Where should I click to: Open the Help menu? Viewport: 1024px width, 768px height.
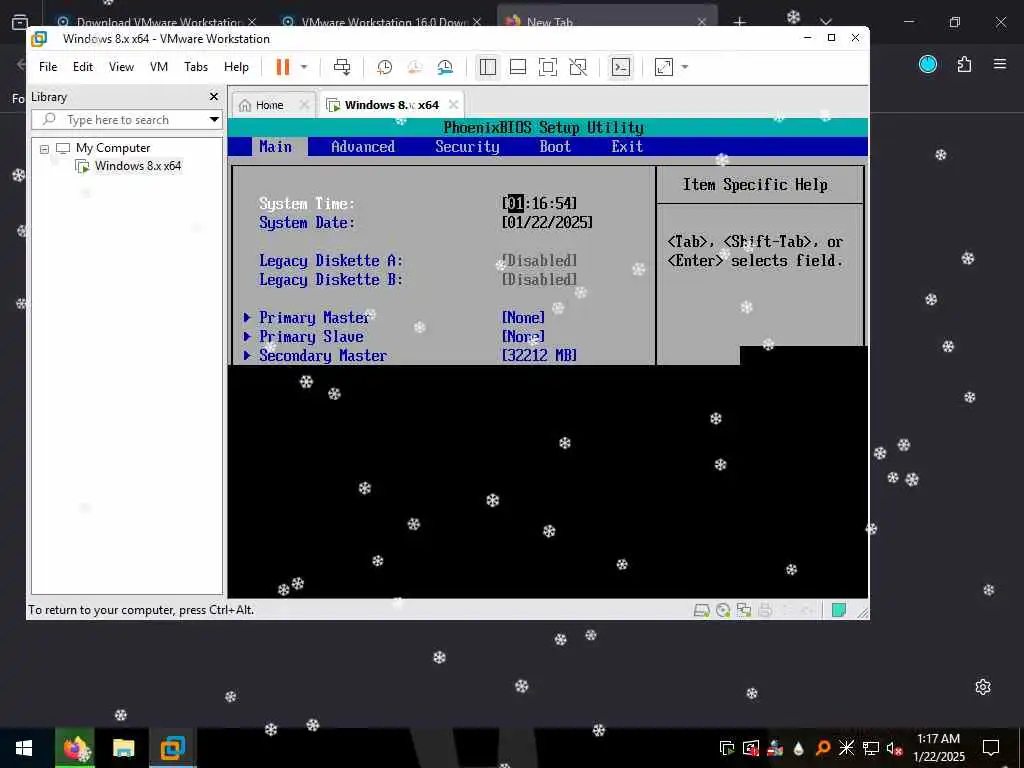[236, 67]
